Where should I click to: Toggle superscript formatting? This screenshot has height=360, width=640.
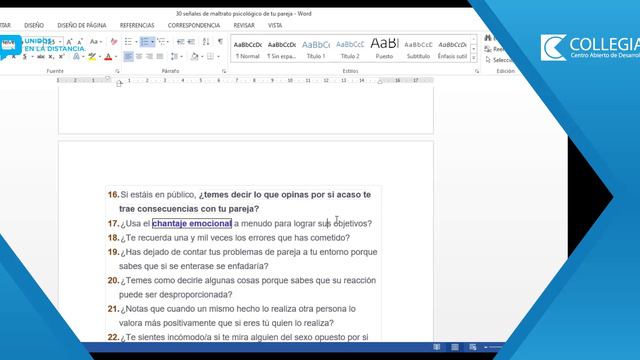[61, 56]
